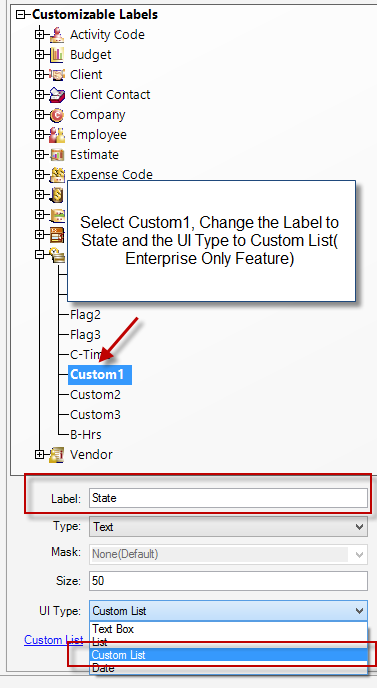Select the Custom3 tree item
This screenshot has height=688, width=377.
coord(95,415)
